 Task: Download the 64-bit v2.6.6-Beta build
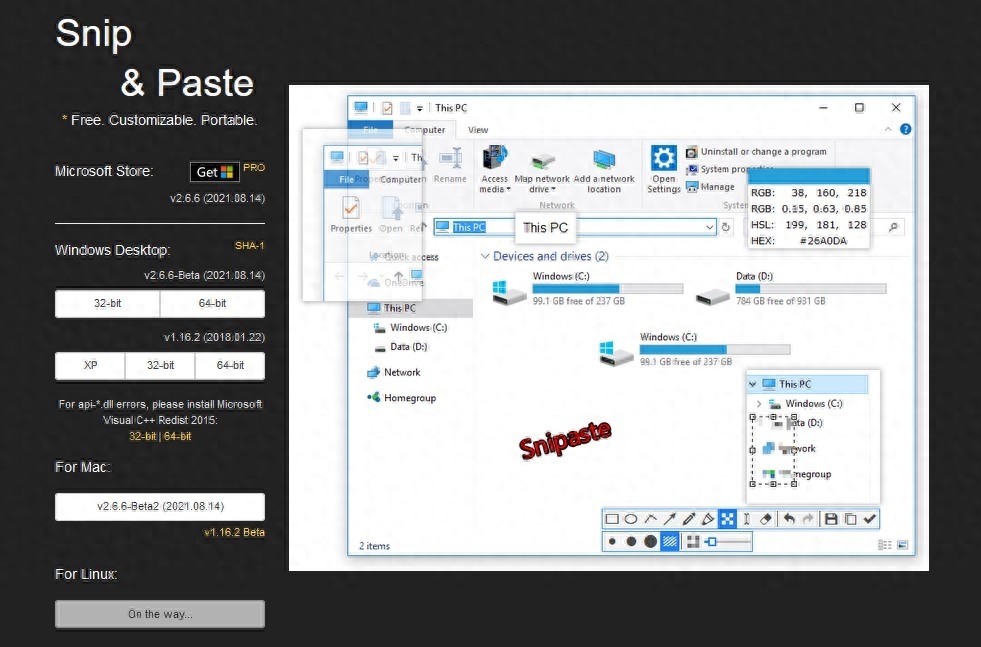click(x=212, y=303)
